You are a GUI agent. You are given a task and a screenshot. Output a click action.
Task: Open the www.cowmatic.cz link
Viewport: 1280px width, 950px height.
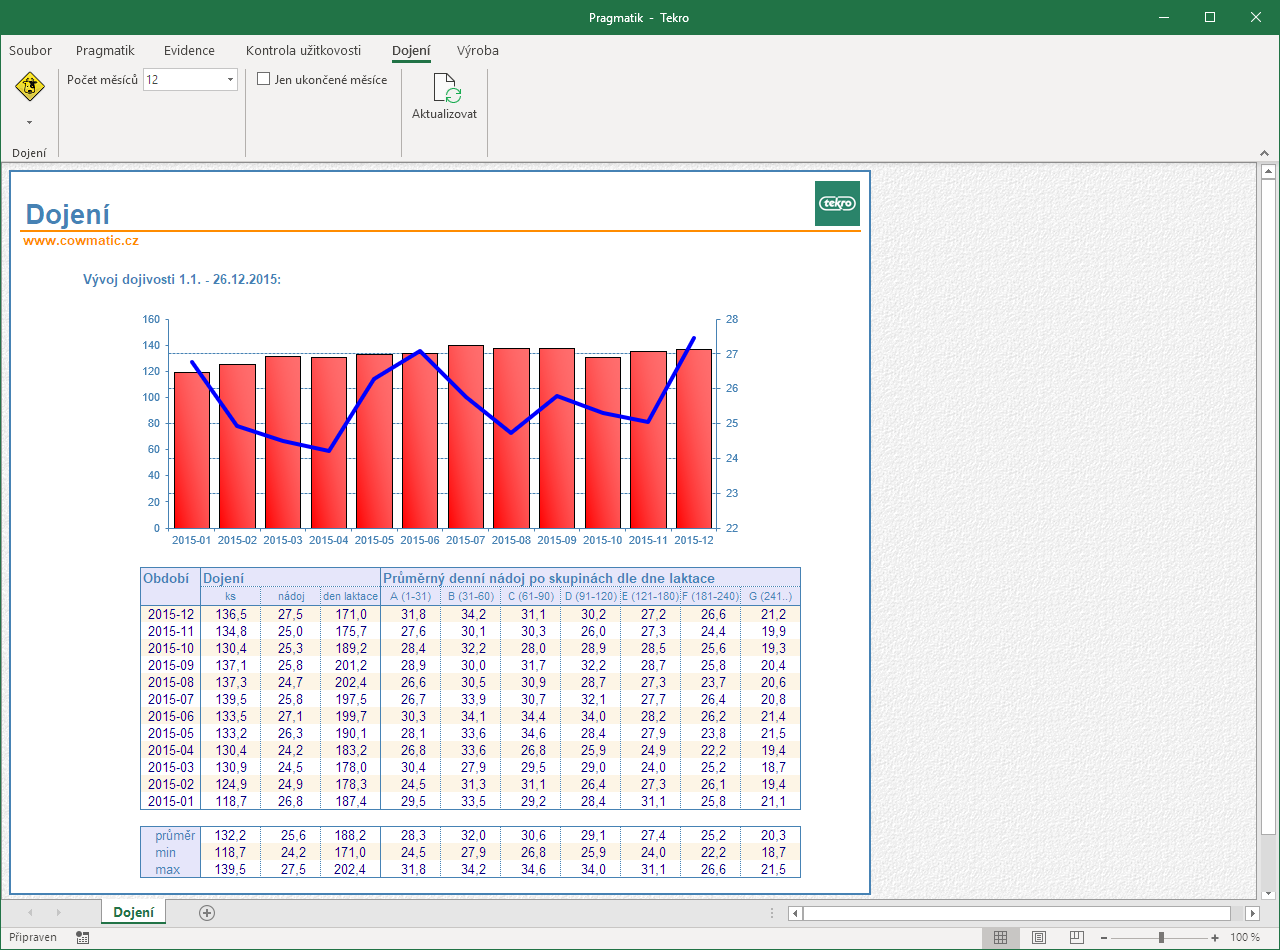pyautogui.click(x=81, y=240)
